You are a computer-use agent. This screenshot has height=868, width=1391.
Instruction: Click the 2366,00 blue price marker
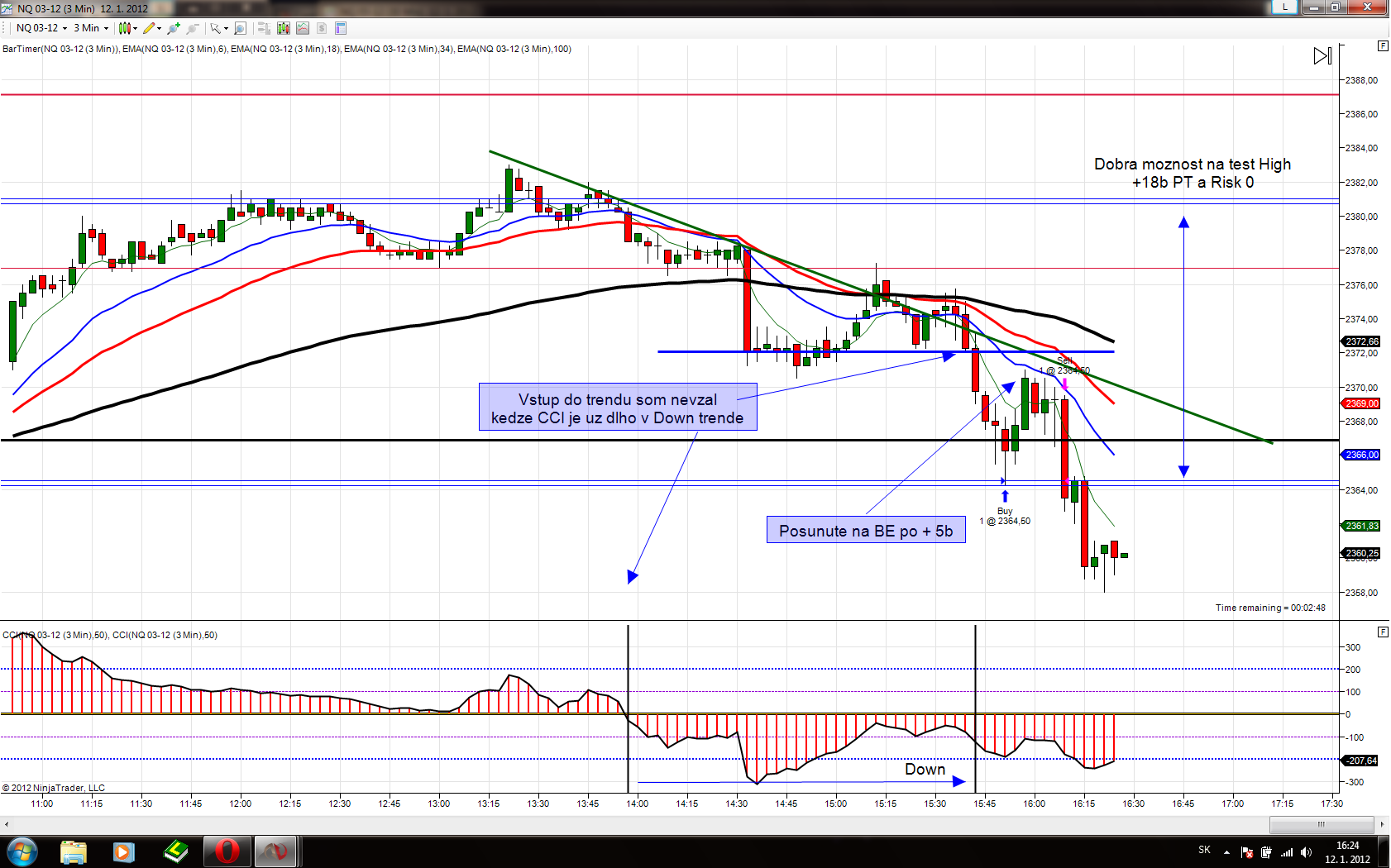1361,455
